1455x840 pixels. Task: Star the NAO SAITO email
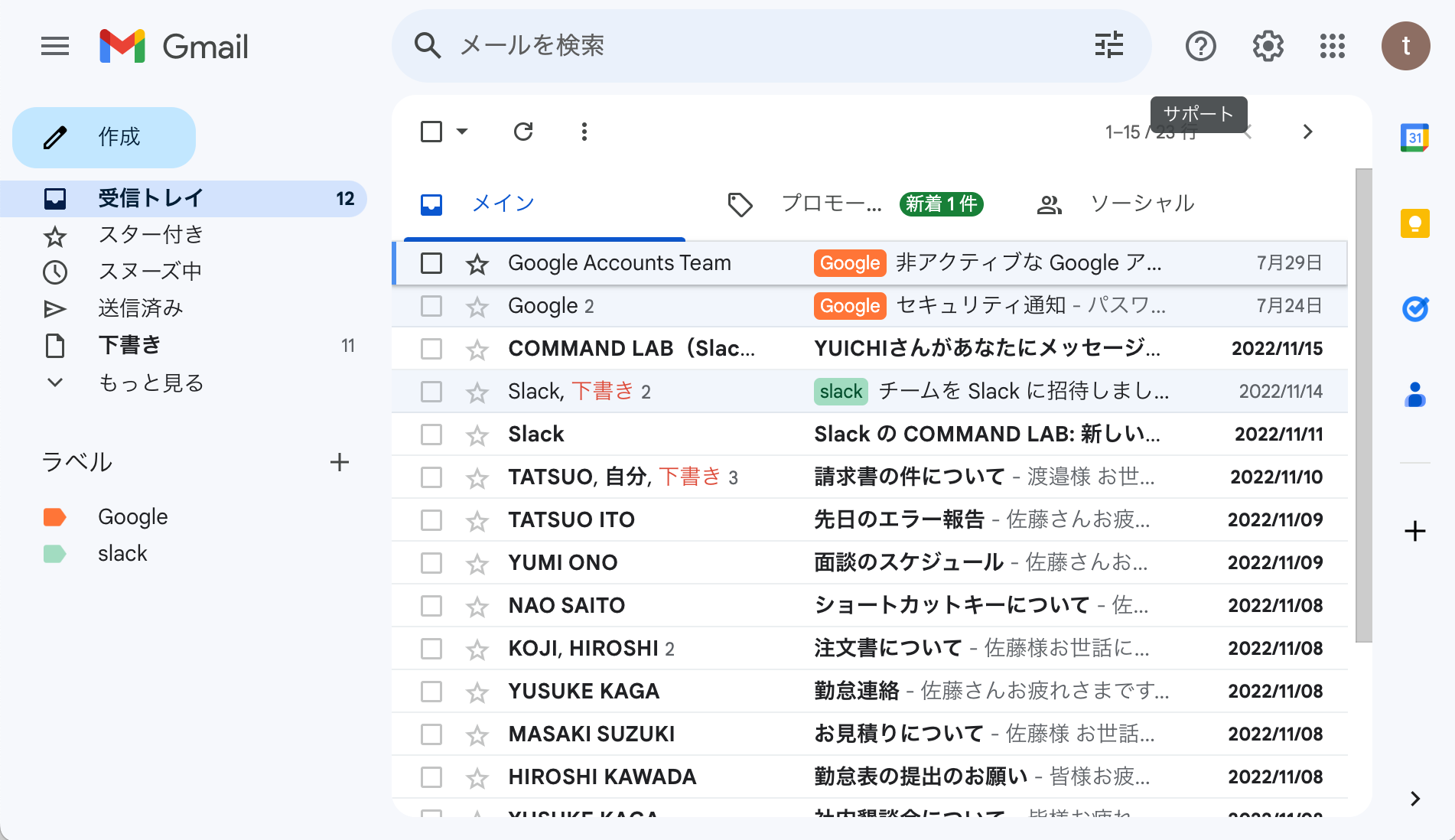click(x=477, y=607)
